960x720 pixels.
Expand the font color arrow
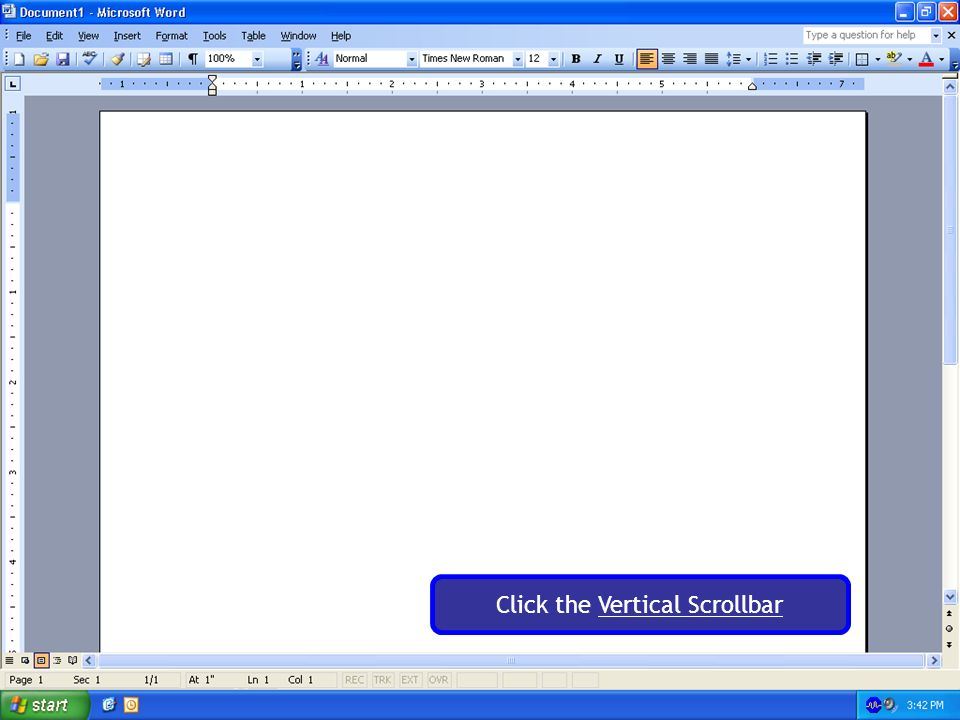coord(942,59)
